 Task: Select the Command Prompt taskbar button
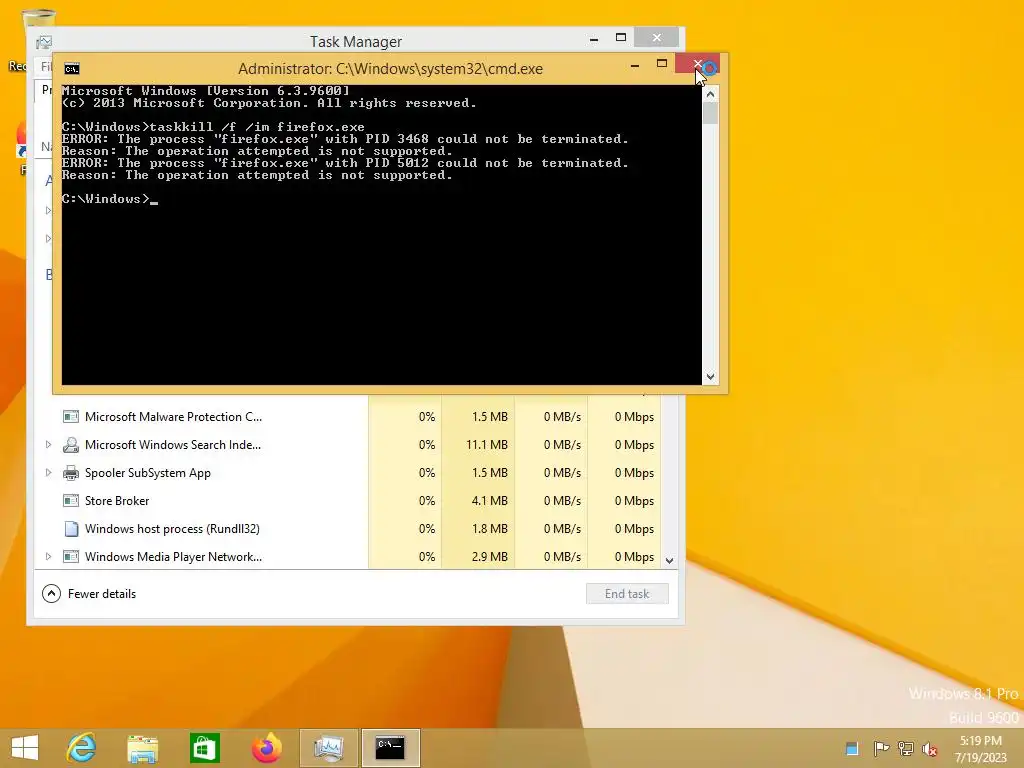click(391, 748)
